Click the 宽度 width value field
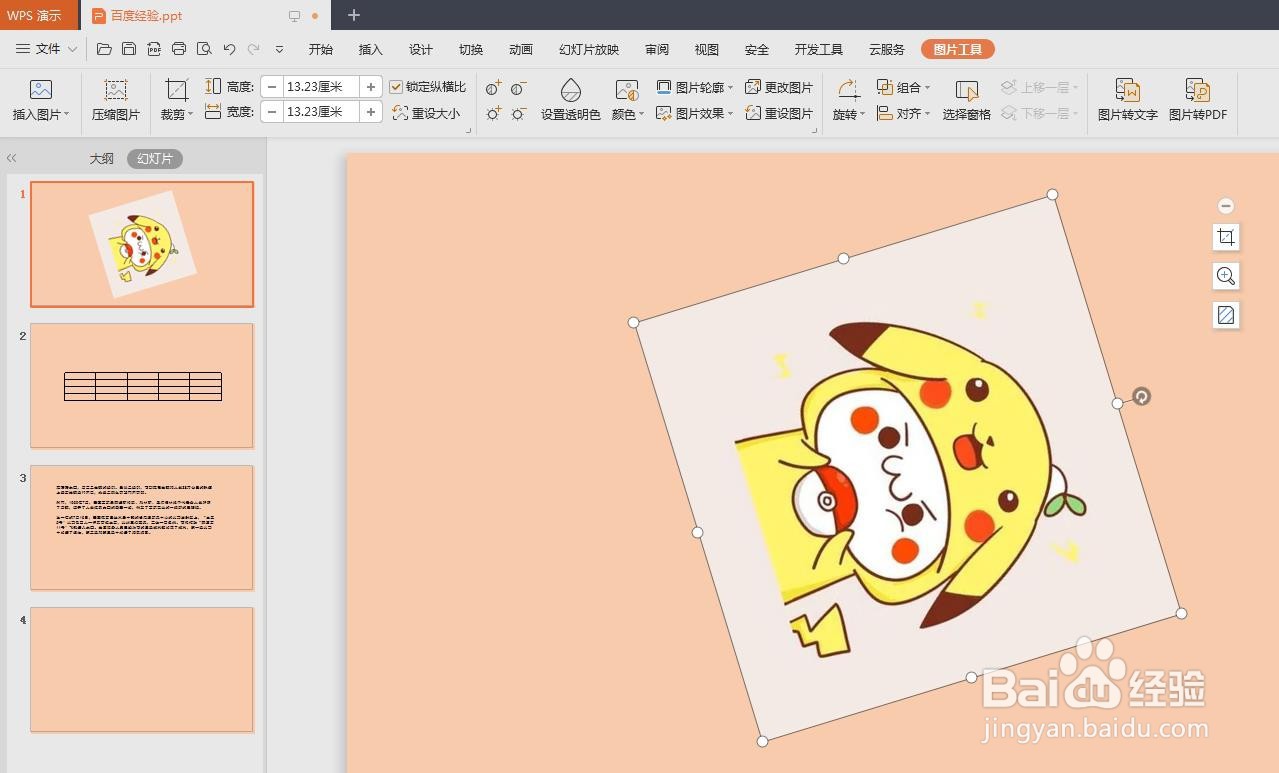Viewport: 1279px width, 773px height. [x=322, y=112]
